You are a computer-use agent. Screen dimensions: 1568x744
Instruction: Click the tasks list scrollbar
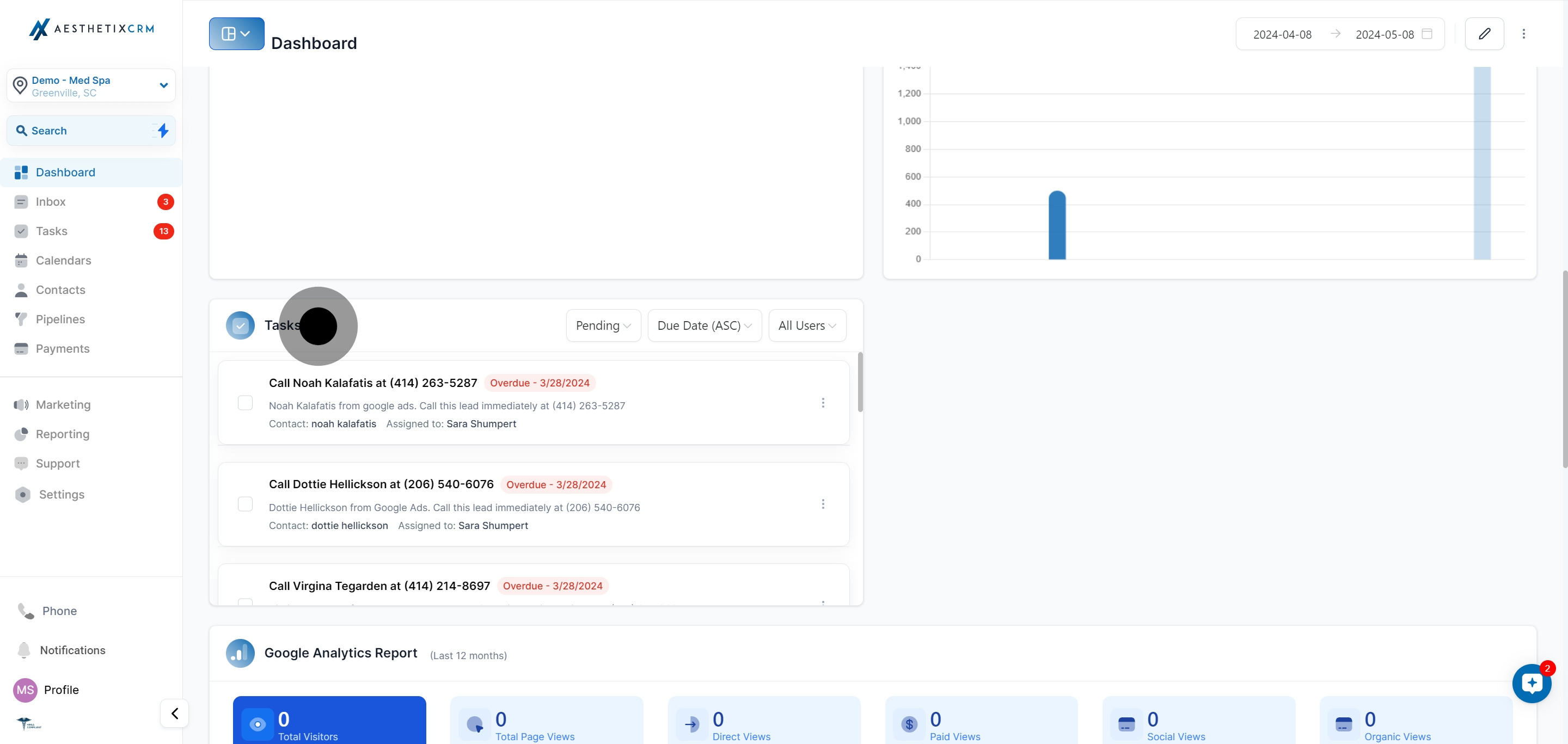point(860,383)
